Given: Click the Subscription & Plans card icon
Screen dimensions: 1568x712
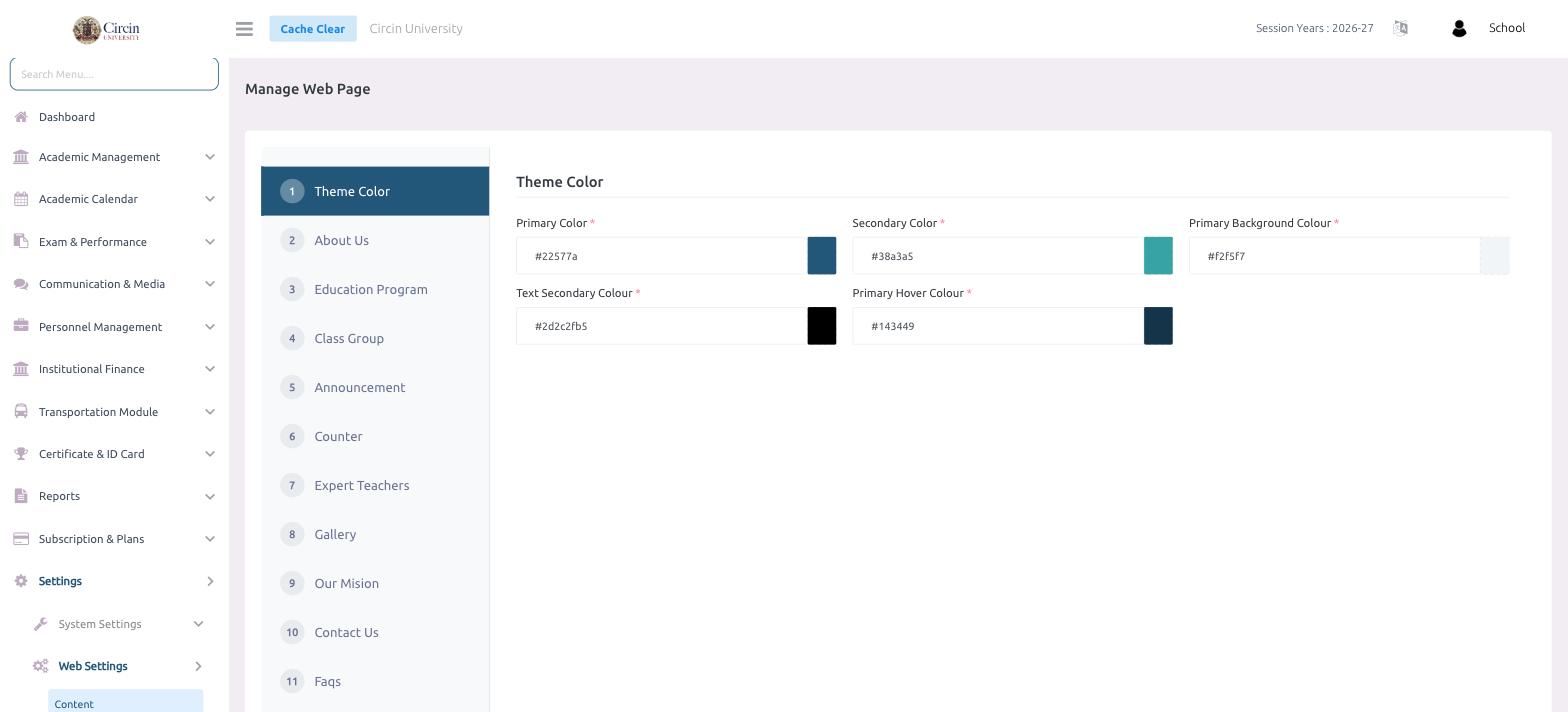Looking at the screenshot, I should pyautogui.click(x=21, y=539).
